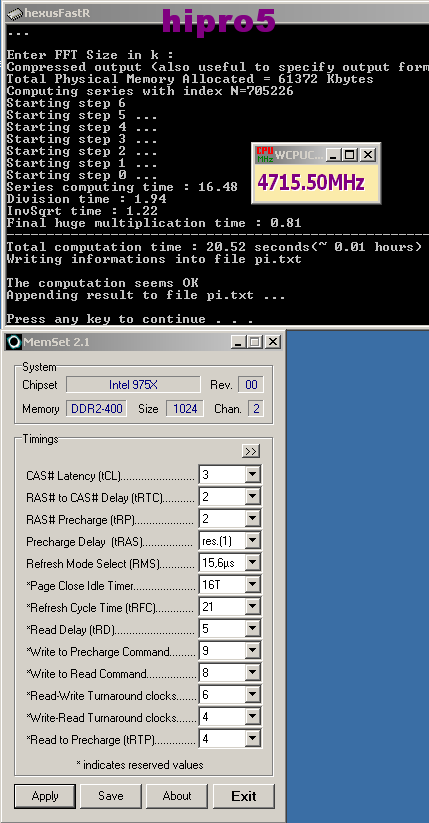Open Read-Write Turnaround clocks dropdown
Screen dimensions: 429x823
253,695
